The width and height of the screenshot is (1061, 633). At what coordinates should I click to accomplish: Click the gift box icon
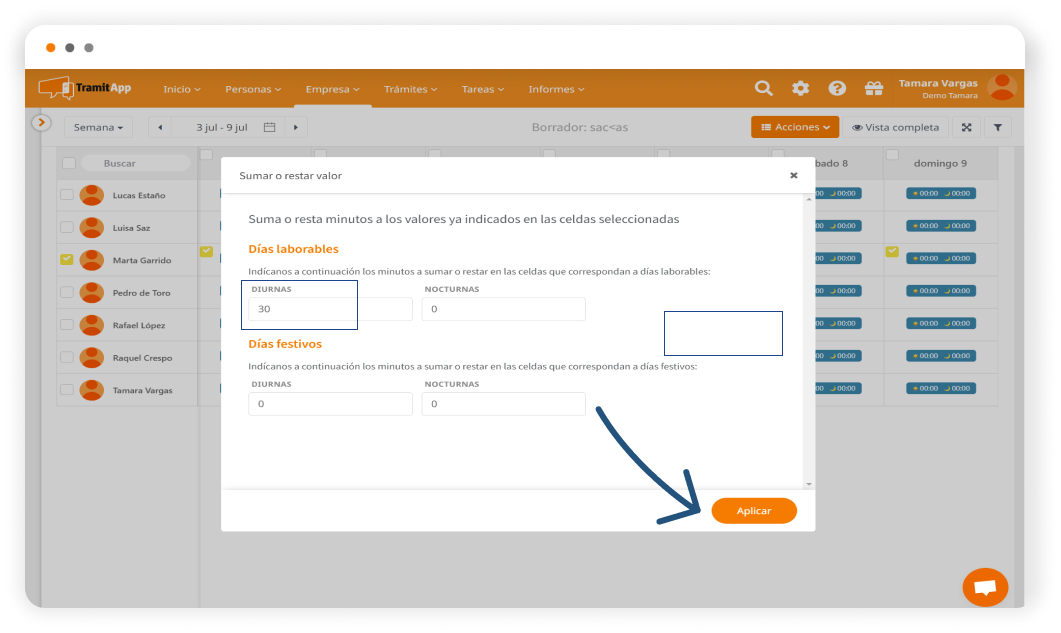(874, 88)
